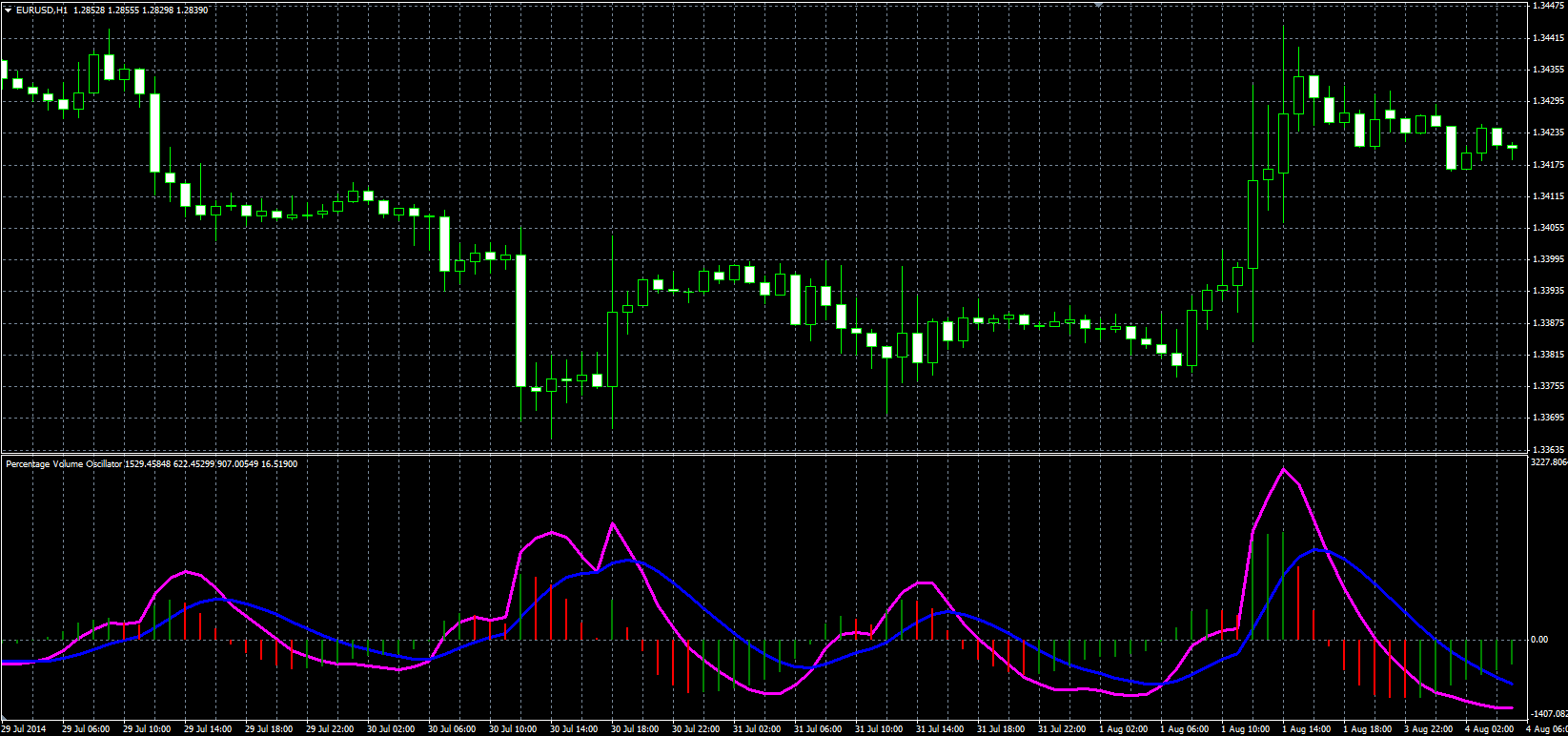This screenshot has height=736, width=1568.
Task: Click the 30 Jul 22:00 time label
Action: point(696,729)
